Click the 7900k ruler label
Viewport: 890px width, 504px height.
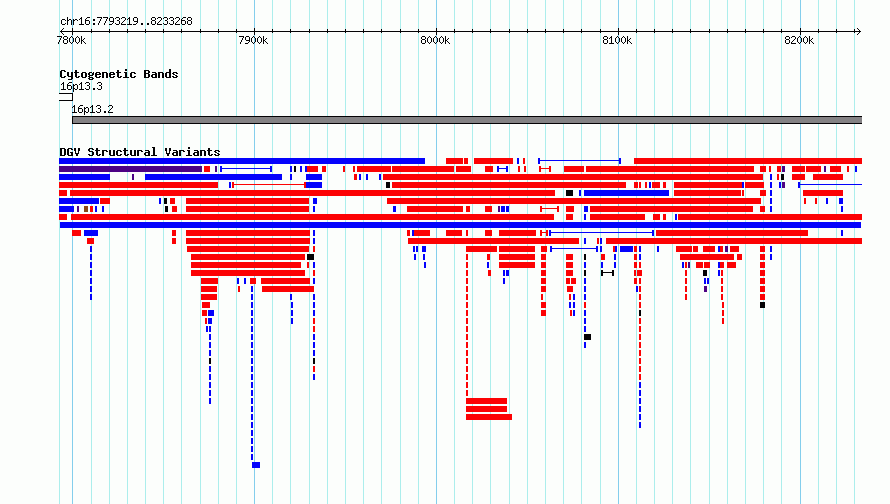[x=253, y=40]
